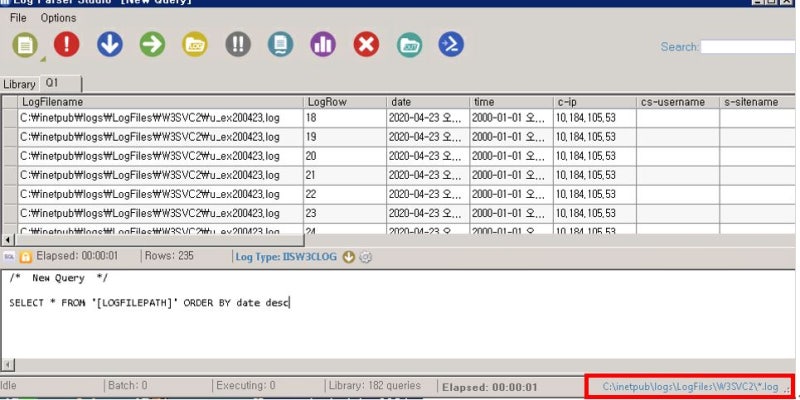Select the LogRow 19 cell
This screenshot has width=800, height=400.
tap(345, 137)
